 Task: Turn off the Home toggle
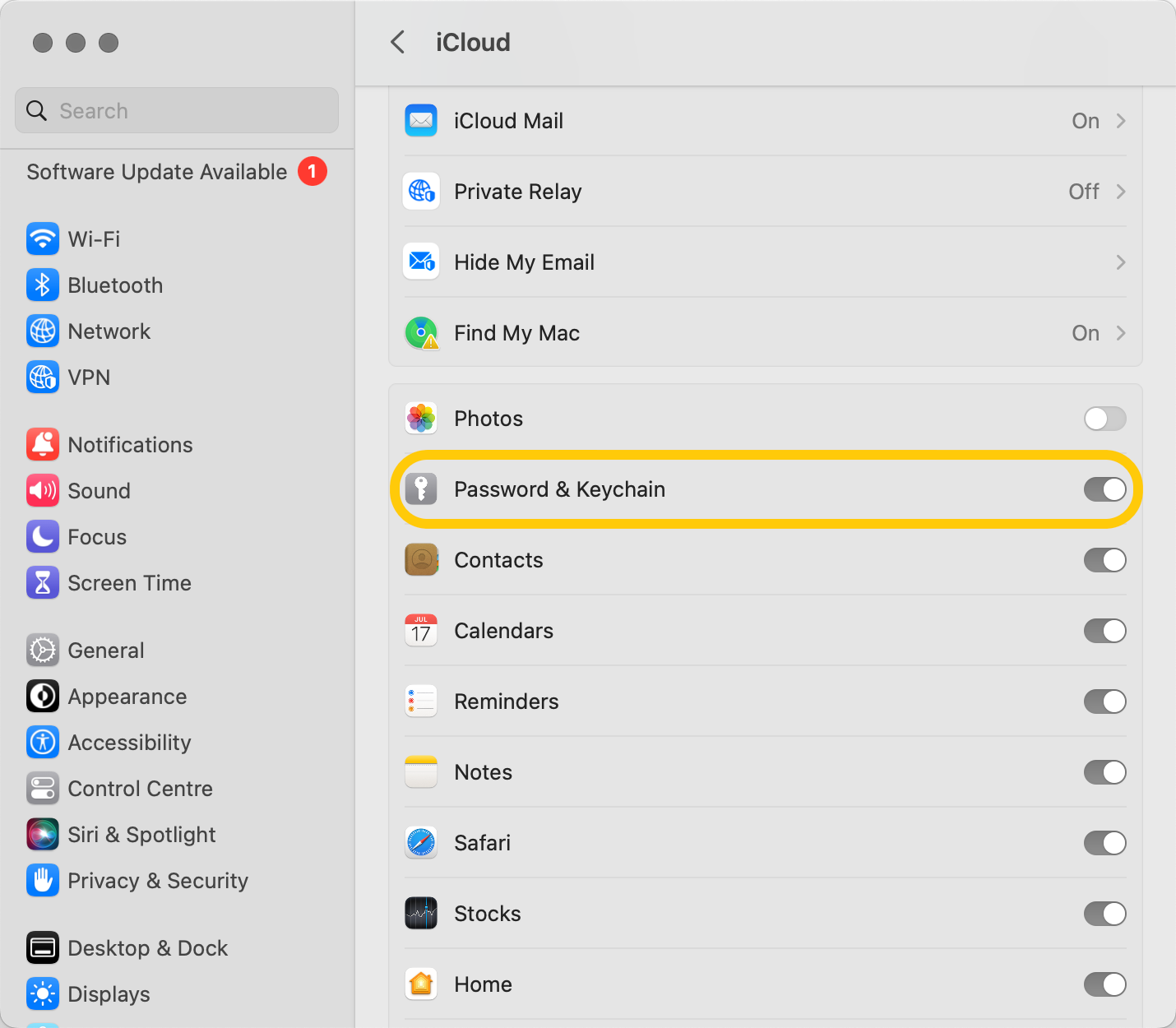click(1104, 984)
